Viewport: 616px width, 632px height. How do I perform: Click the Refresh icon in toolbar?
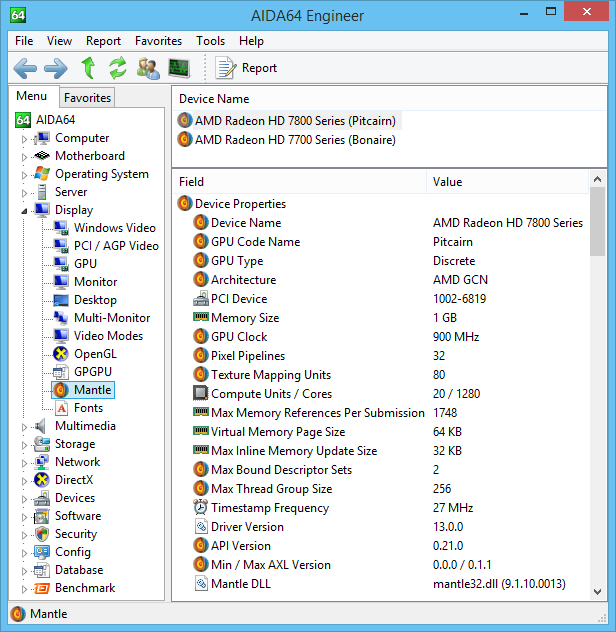tap(118, 68)
